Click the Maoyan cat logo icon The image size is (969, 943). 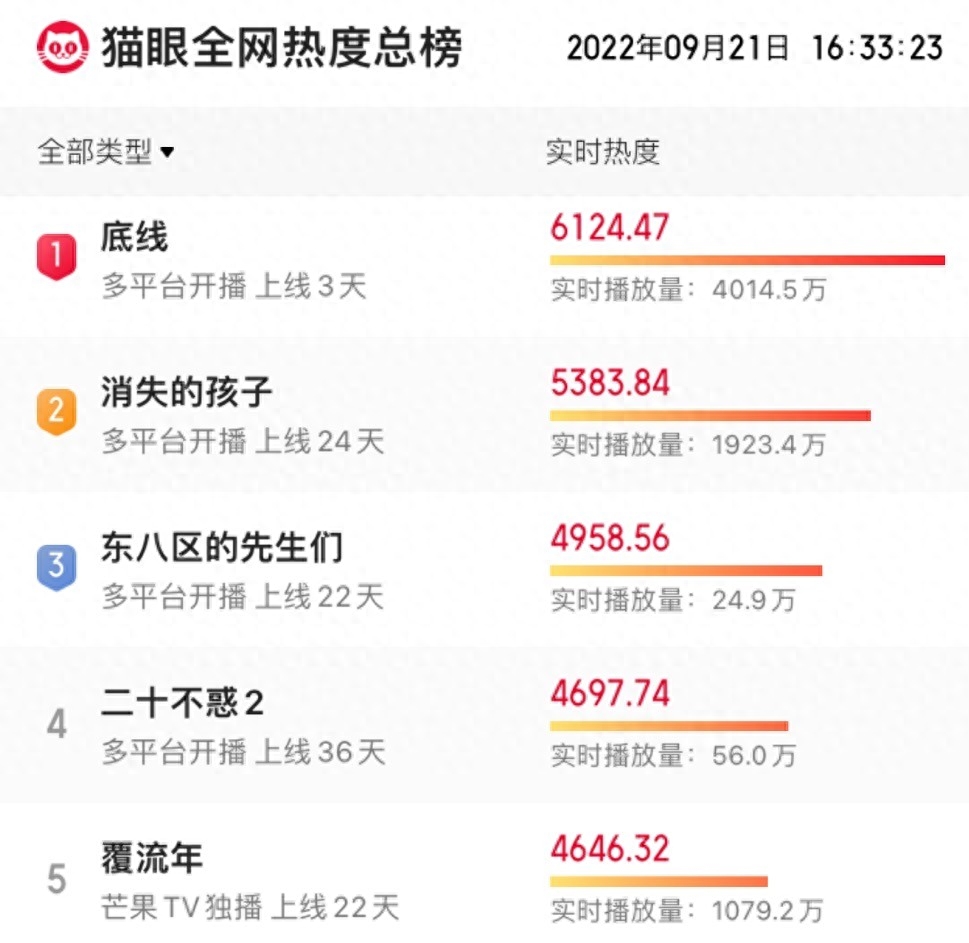[x=62, y=47]
